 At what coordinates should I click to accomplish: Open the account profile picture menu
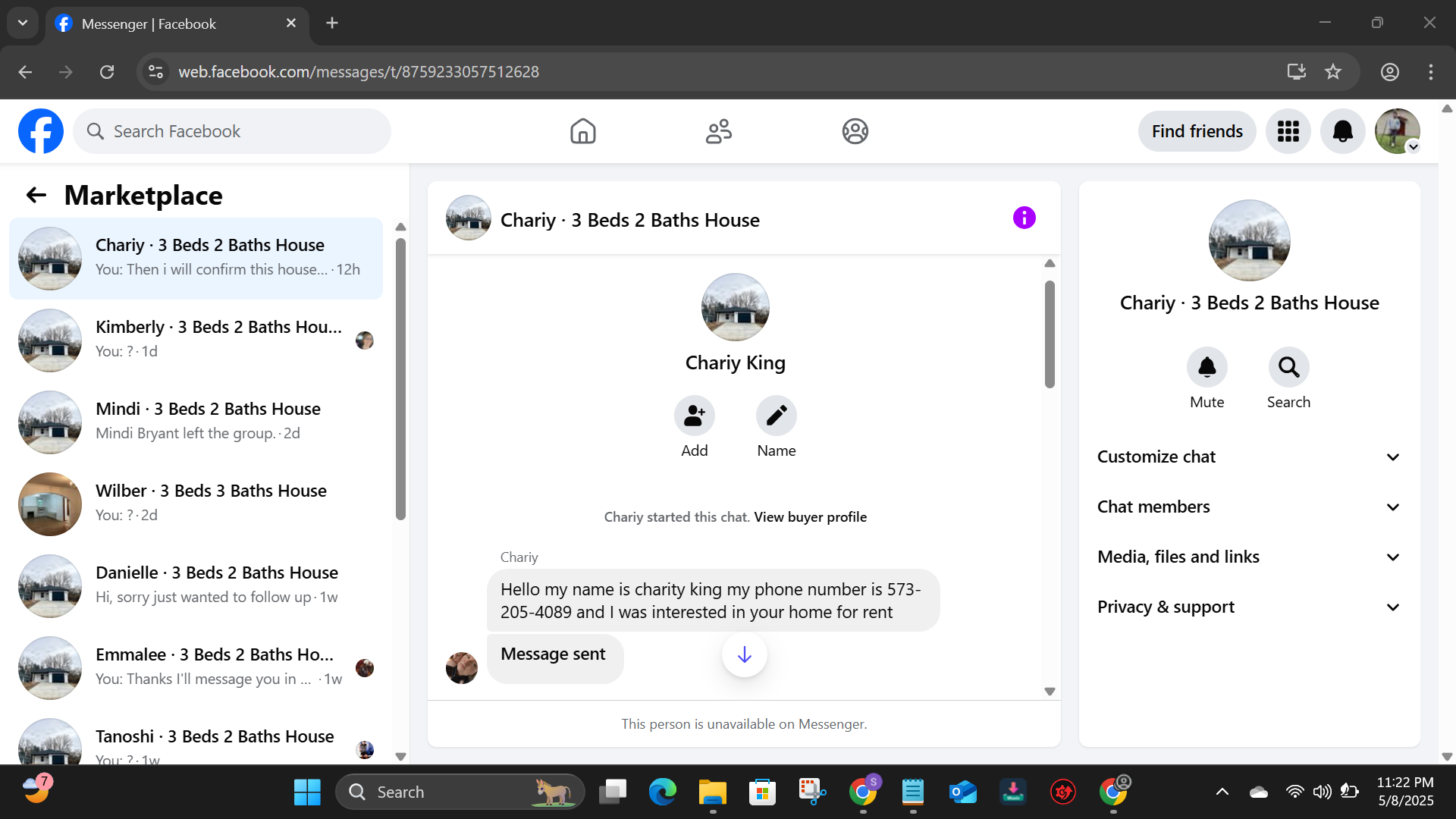pos(1398,131)
